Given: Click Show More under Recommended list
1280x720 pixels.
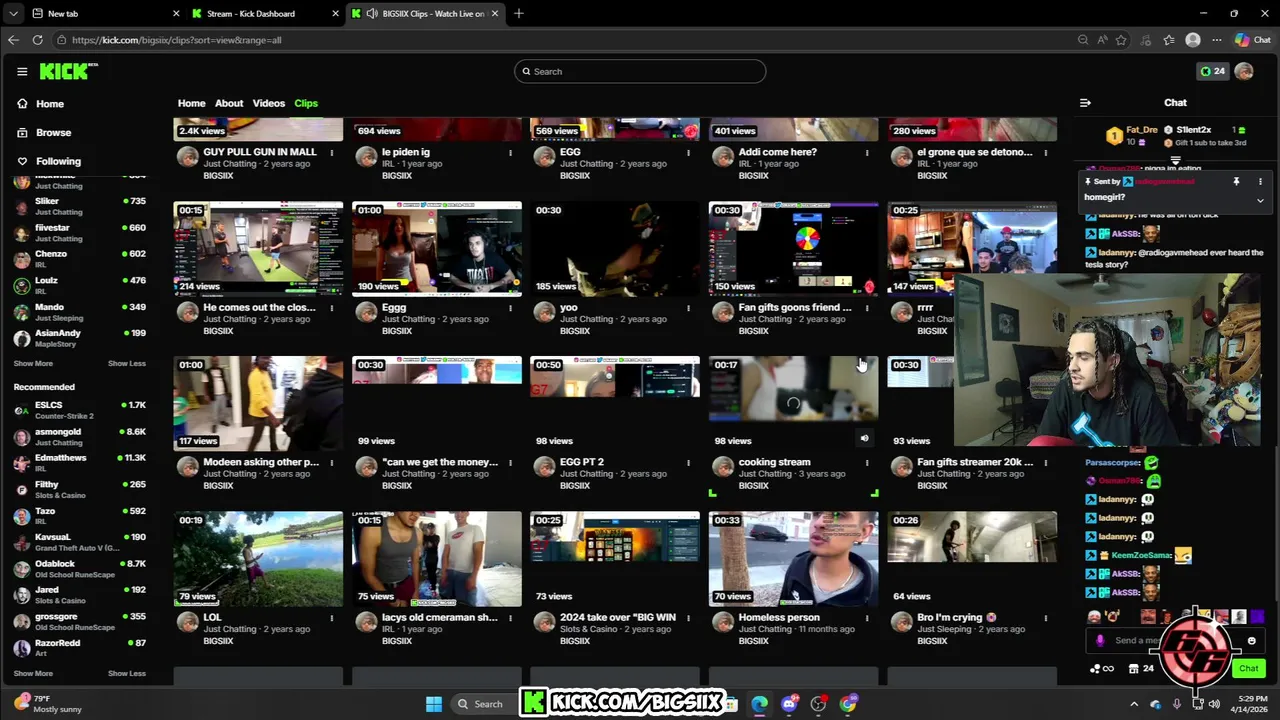Looking at the screenshot, I should 33,673.
